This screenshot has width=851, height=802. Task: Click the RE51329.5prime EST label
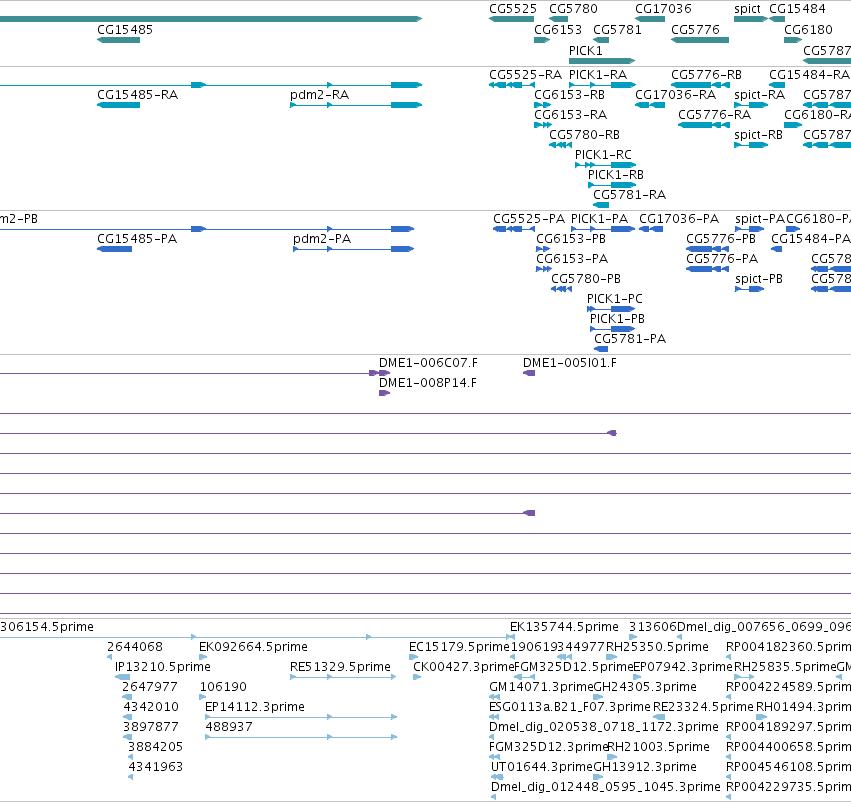coord(340,667)
